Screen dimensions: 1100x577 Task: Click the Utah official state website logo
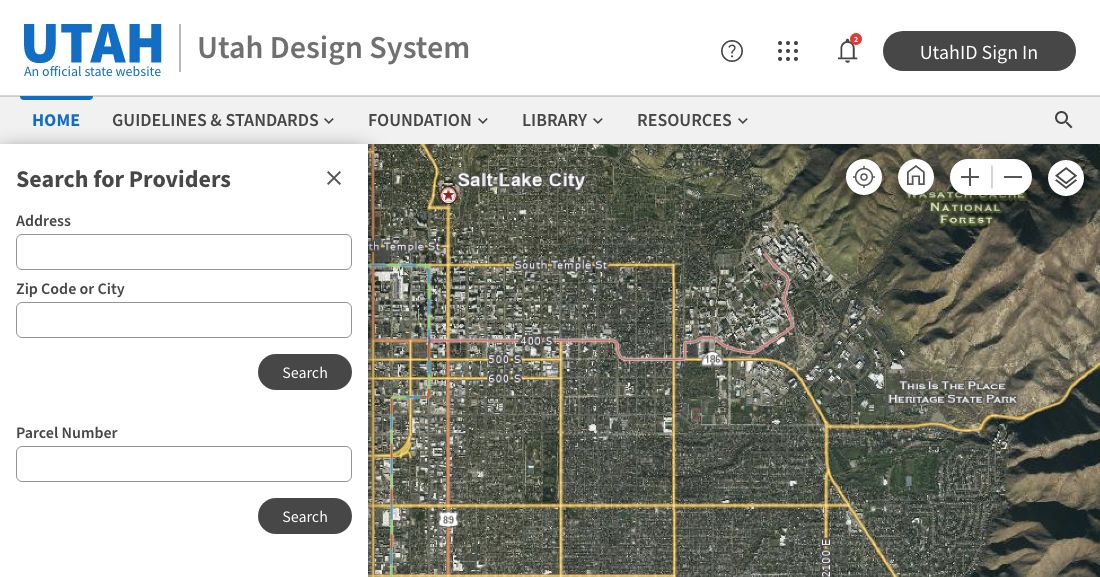click(92, 47)
